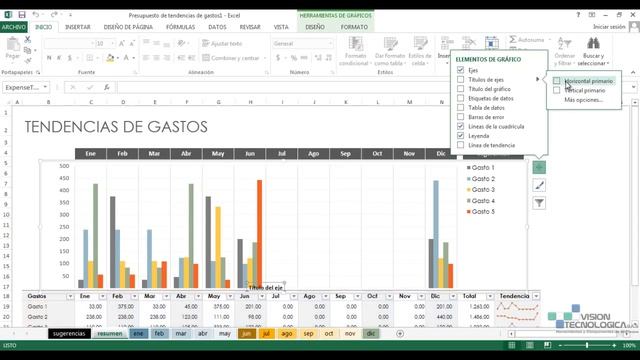The image size is (640, 360).
Task: Check the Barras de error checkbox
Action: tap(460, 117)
